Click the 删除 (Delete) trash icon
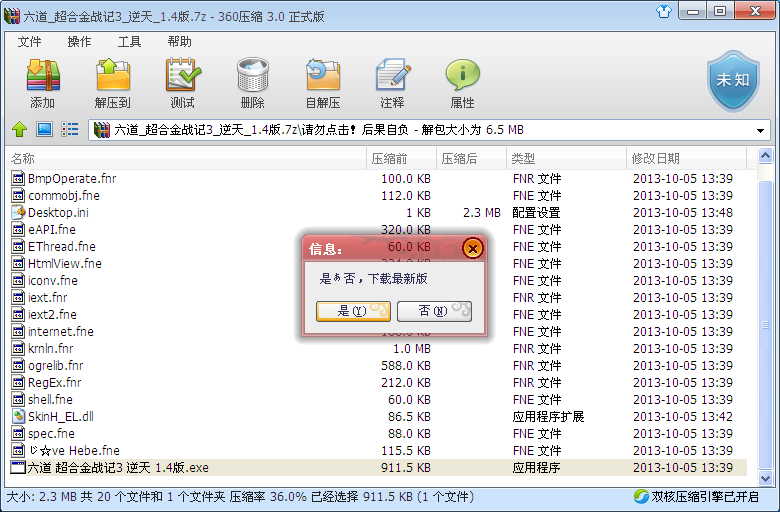 253,75
